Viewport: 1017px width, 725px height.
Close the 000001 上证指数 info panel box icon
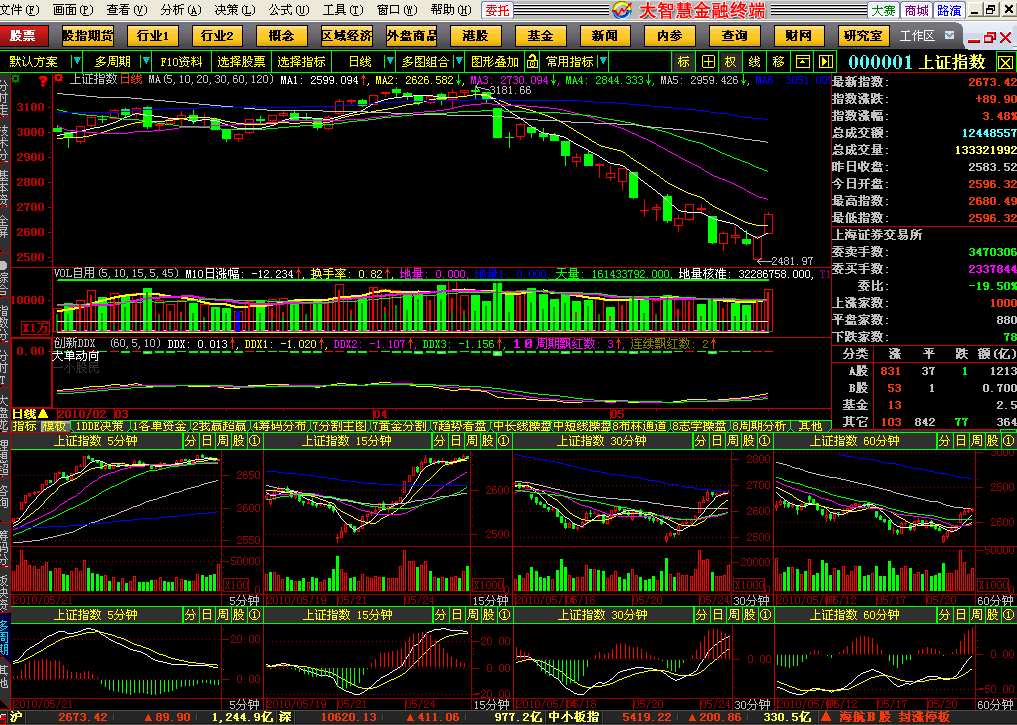[1005, 62]
